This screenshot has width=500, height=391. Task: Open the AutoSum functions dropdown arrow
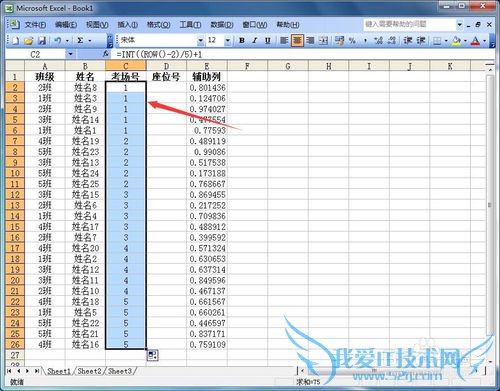click(x=90, y=41)
